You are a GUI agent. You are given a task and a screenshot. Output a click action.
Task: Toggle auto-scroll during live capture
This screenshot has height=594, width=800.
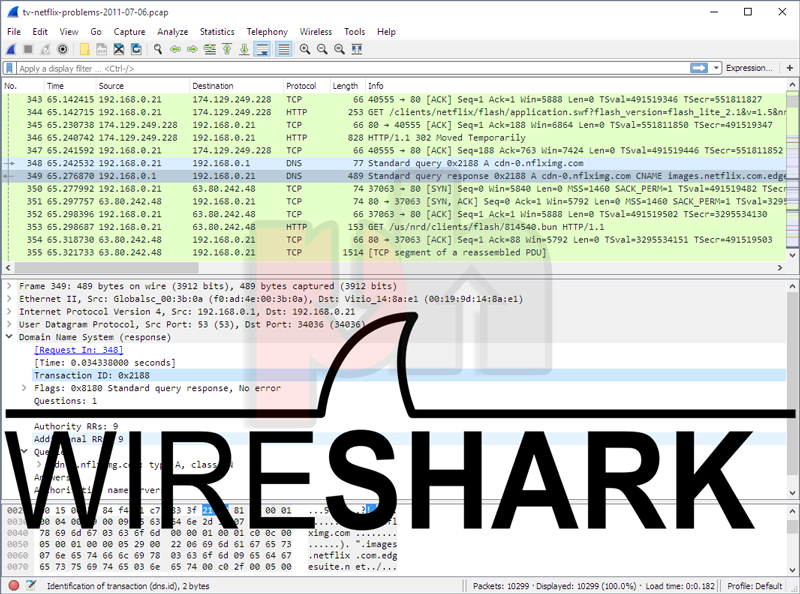coord(262,49)
